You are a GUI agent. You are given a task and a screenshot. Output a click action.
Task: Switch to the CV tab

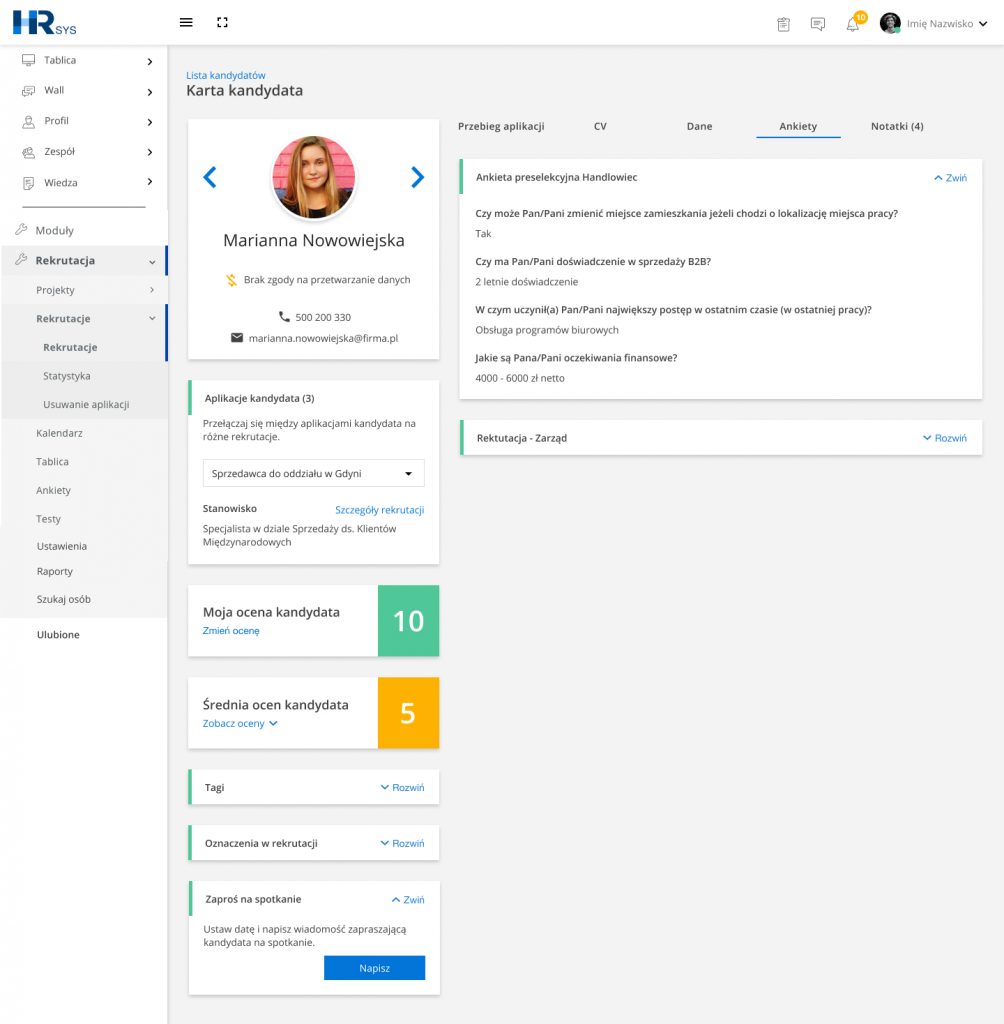pos(600,126)
